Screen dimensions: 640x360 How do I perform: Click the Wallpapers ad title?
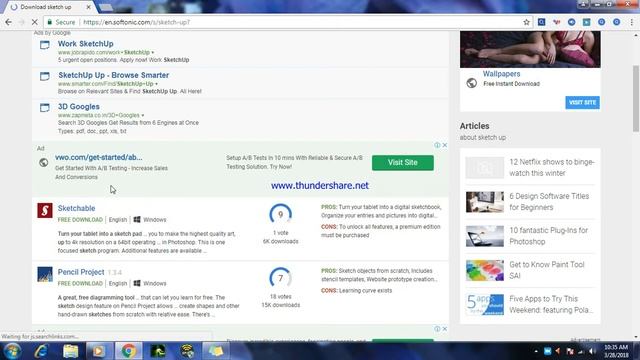point(501,74)
